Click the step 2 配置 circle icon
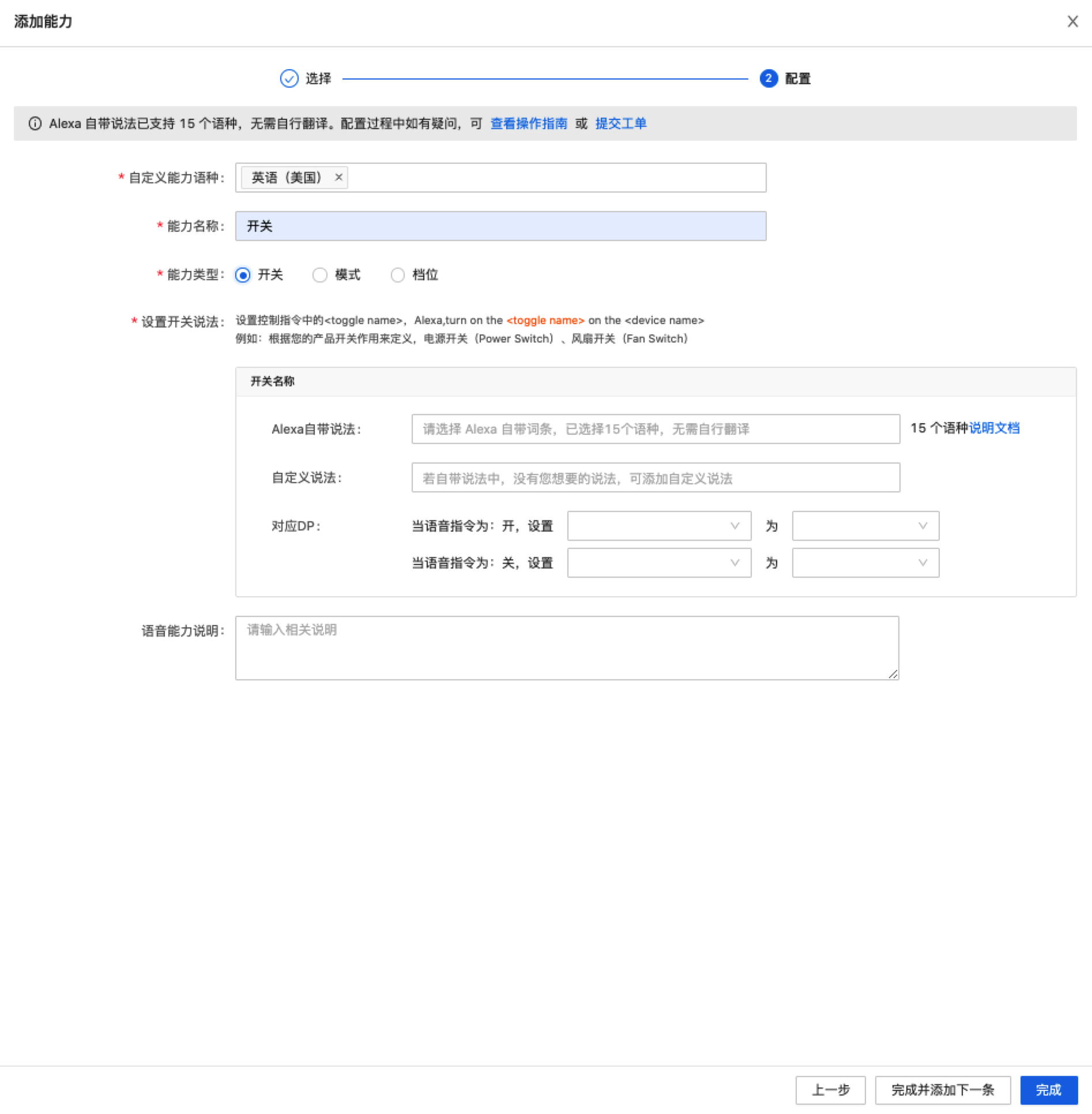The image size is (1092, 1114). (x=768, y=78)
